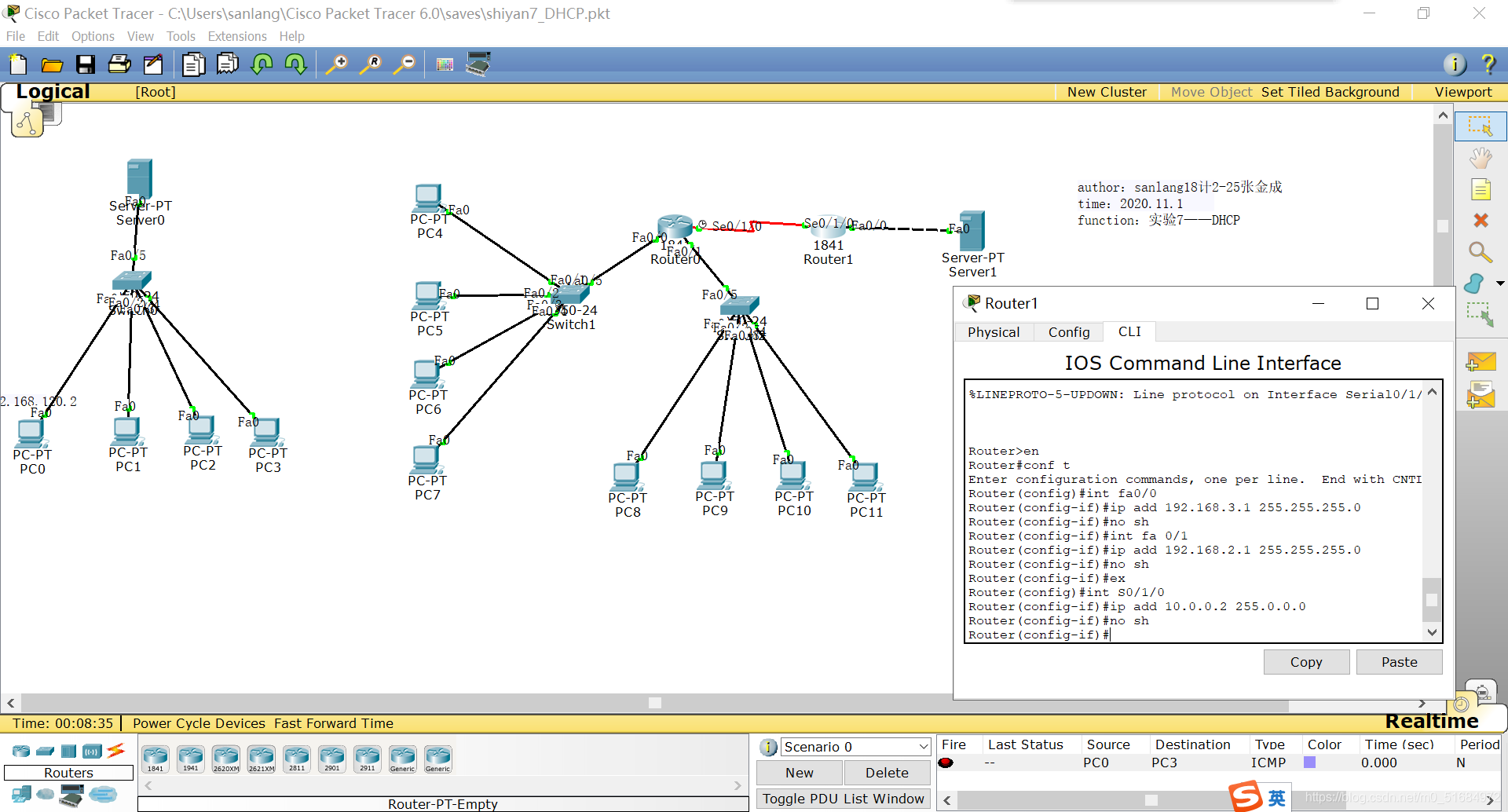Screen dimensions: 1508x812
Task: Switch to the Config tab in Router1
Action: pyautogui.click(x=1069, y=332)
